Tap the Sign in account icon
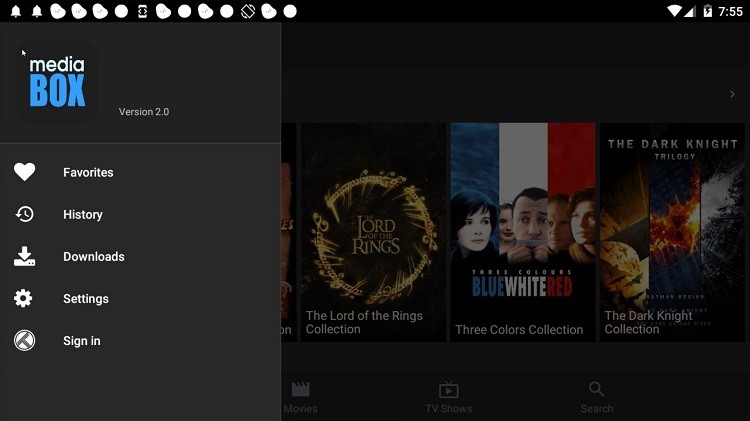 point(24,341)
